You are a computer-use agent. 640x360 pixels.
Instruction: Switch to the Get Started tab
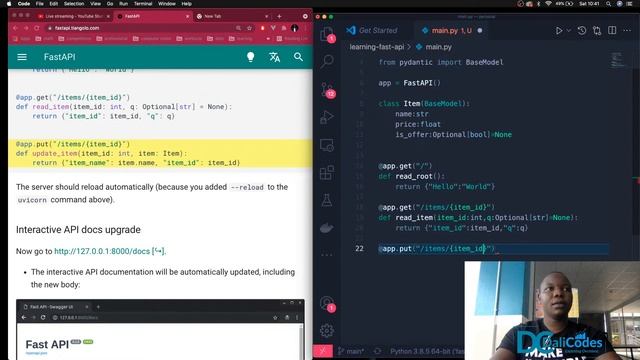[x=371, y=31]
